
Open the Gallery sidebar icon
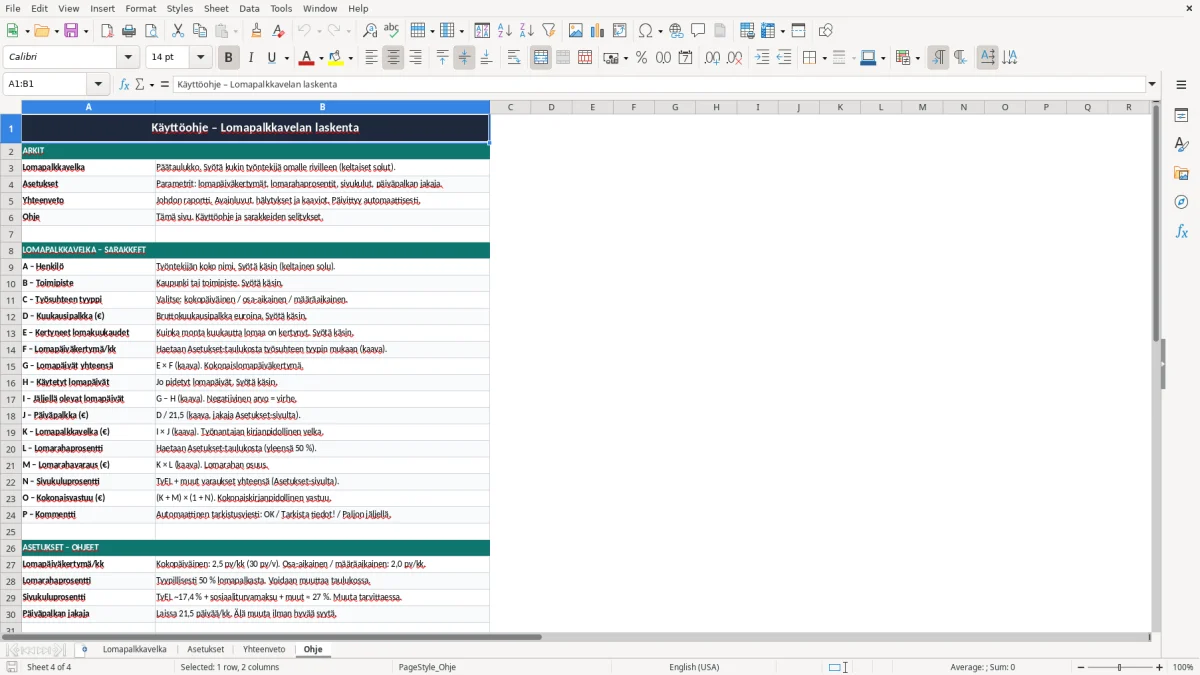coord(1181,173)
